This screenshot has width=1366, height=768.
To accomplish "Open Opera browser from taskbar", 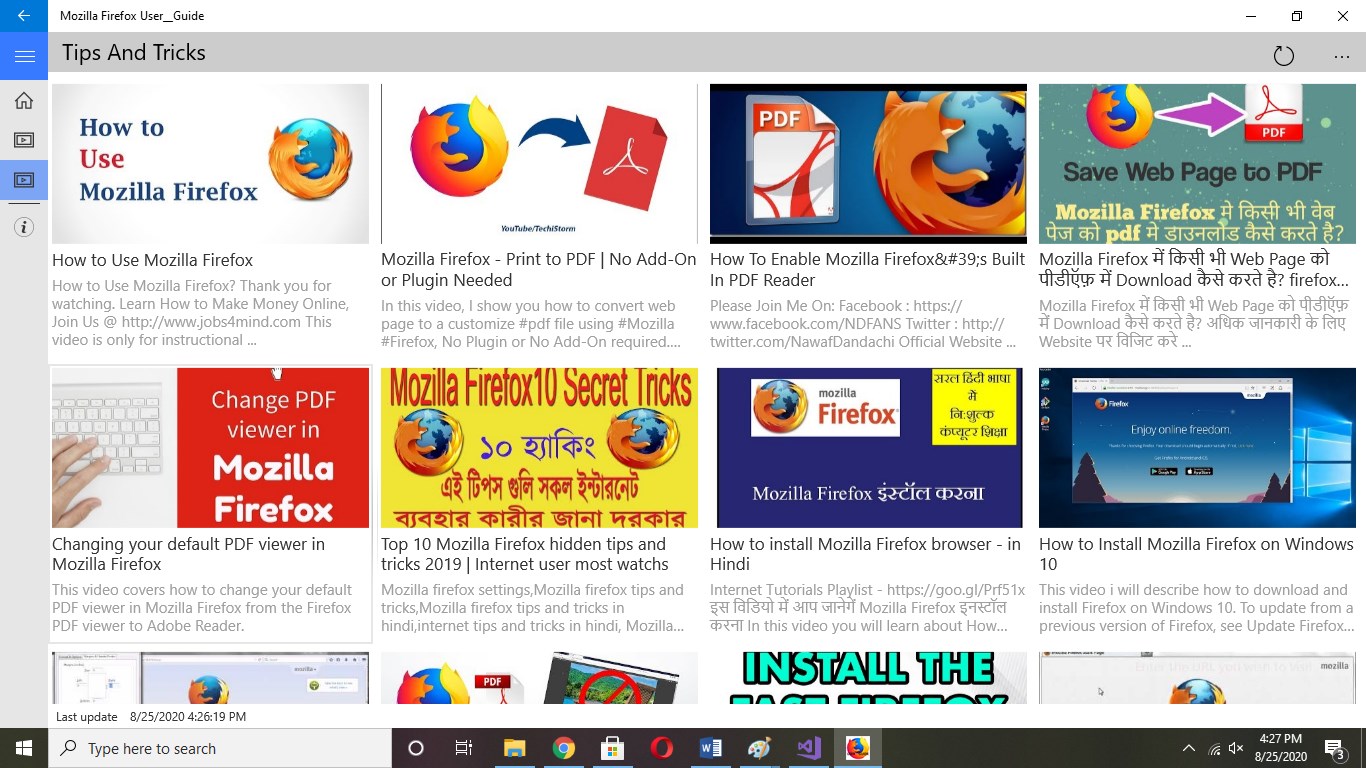I will (x=661, y=748).
